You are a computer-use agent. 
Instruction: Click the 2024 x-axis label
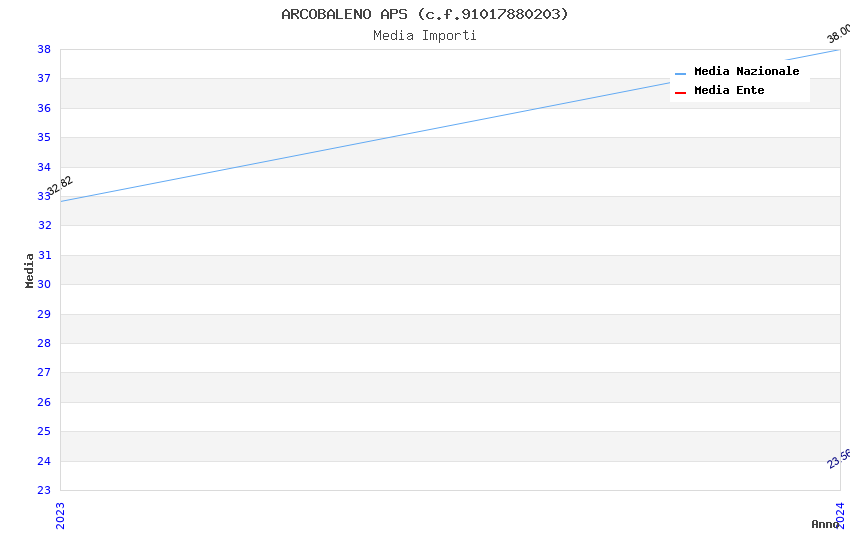pyautogui.click(x=840, y=515)
